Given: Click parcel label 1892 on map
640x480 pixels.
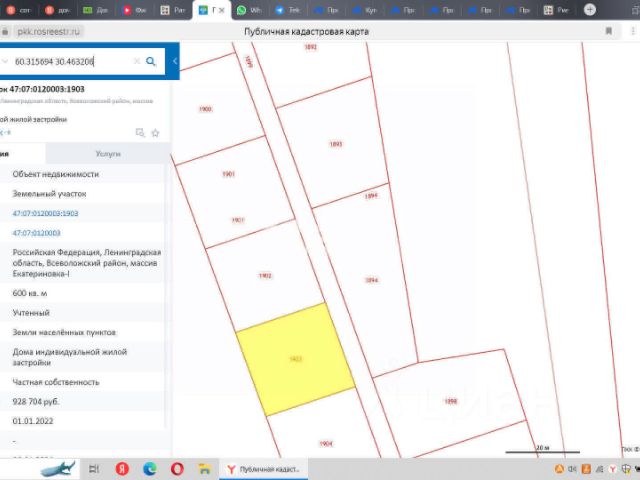Looking at the screenshot, I should pos(311,47).
